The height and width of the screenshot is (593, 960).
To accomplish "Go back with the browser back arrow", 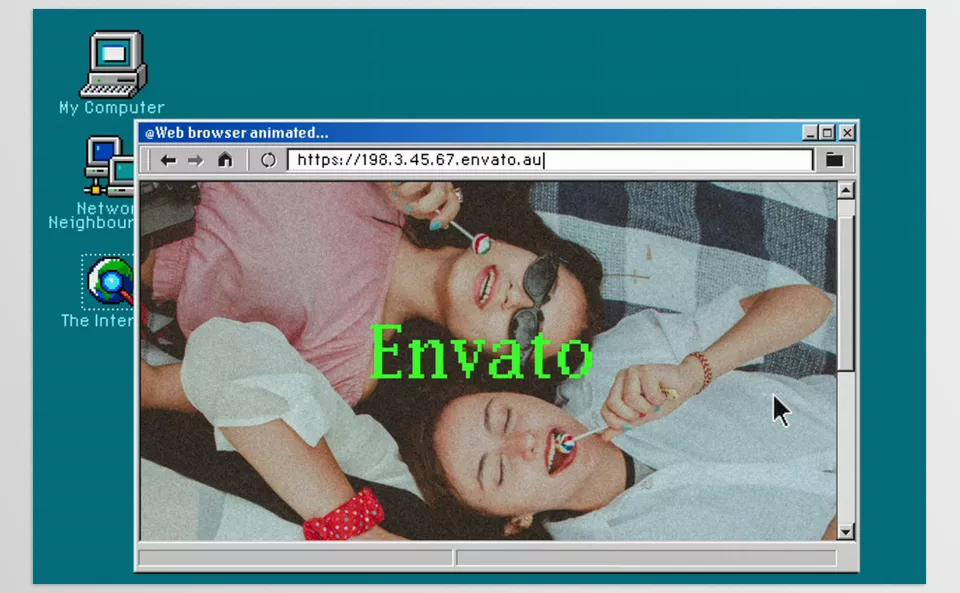I will pyautogui.click(x=168, y=160).
